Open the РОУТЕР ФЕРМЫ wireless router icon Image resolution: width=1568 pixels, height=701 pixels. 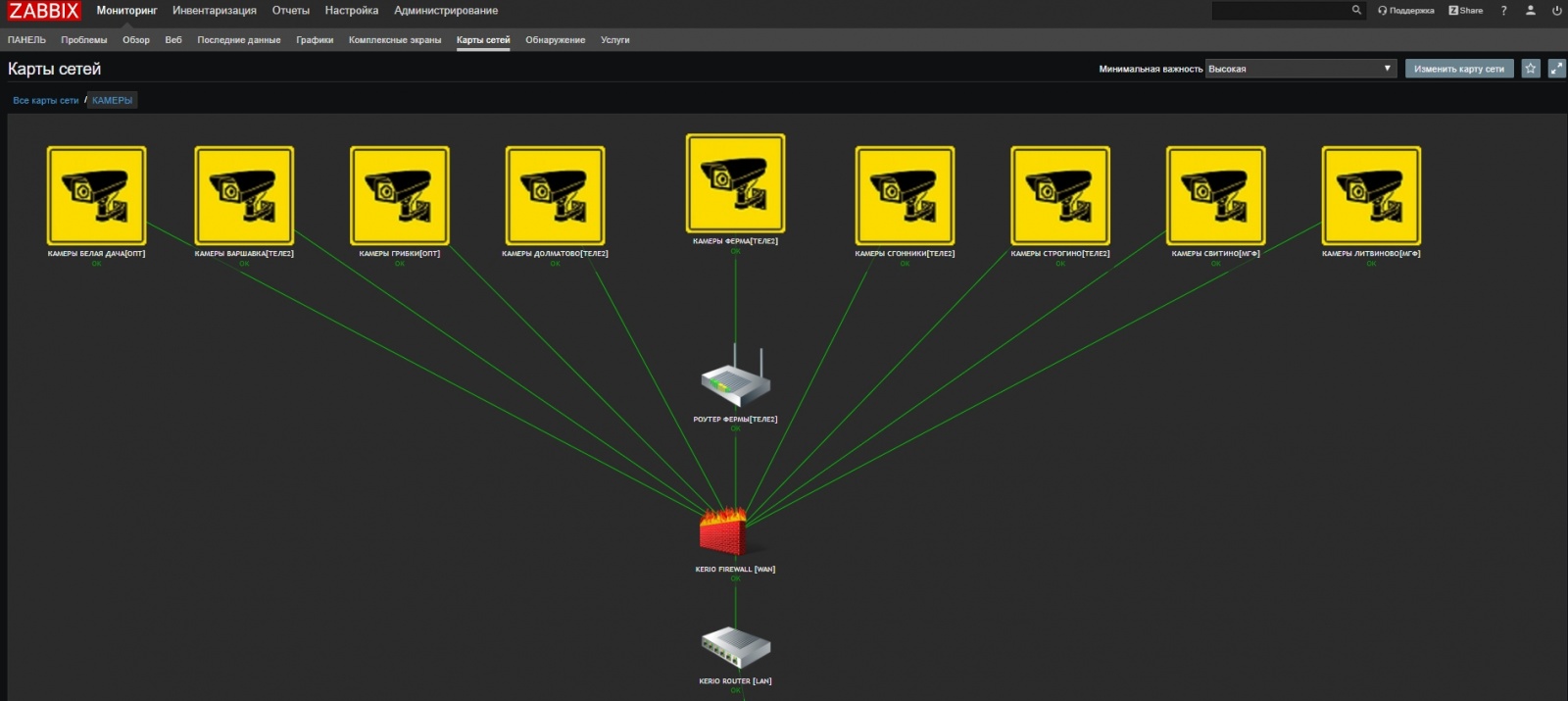tap(735, 376)
